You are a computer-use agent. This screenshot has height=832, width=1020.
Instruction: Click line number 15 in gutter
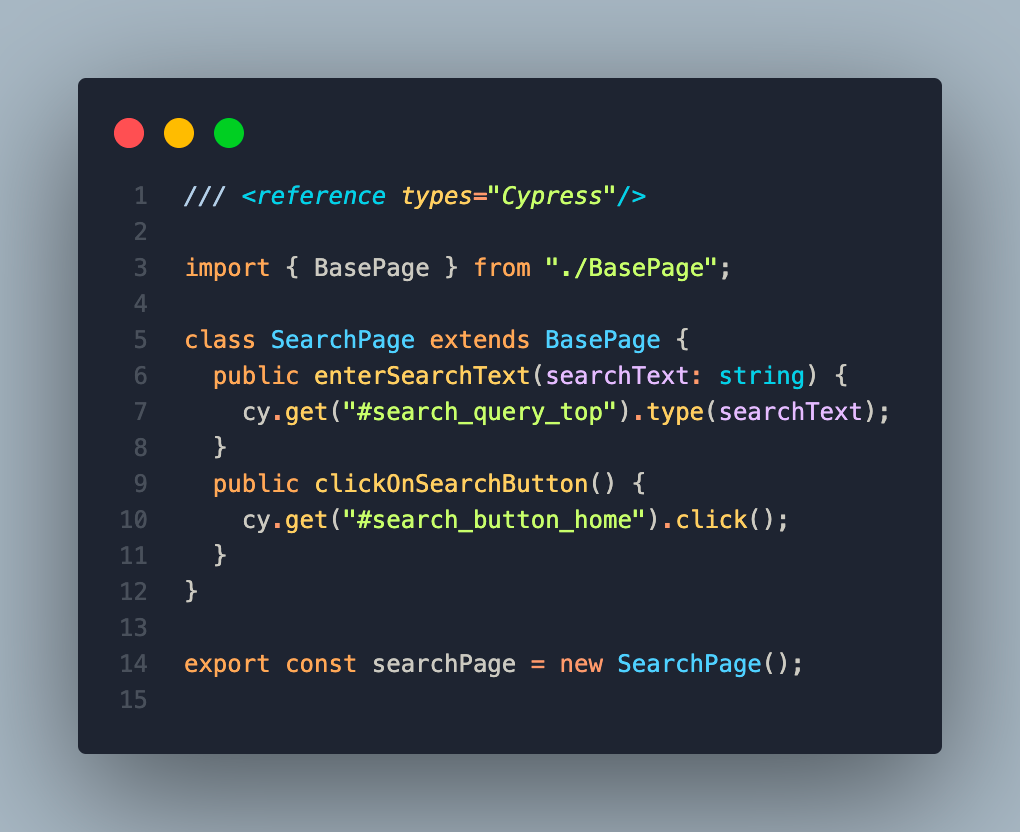point(133,700)
